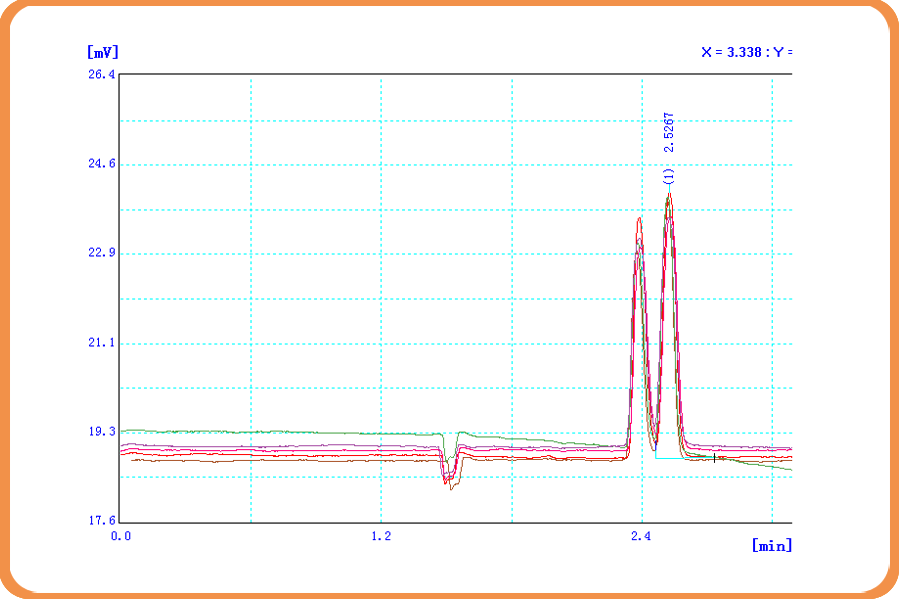900x600 pixels.
Task: Click the 1.2 x-axis time value
Action: [x=380, y=537]
